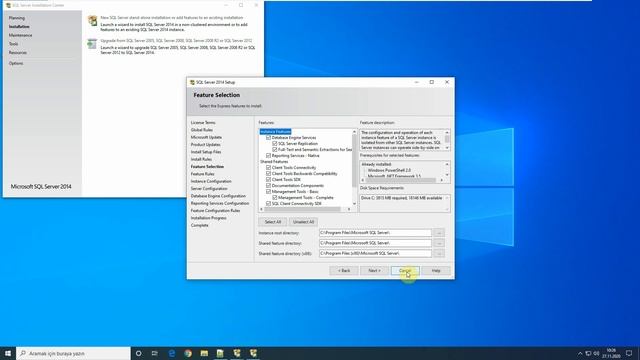Launch Google Chrome from taskbar
The image size is (640, 360).
[188, 353]
